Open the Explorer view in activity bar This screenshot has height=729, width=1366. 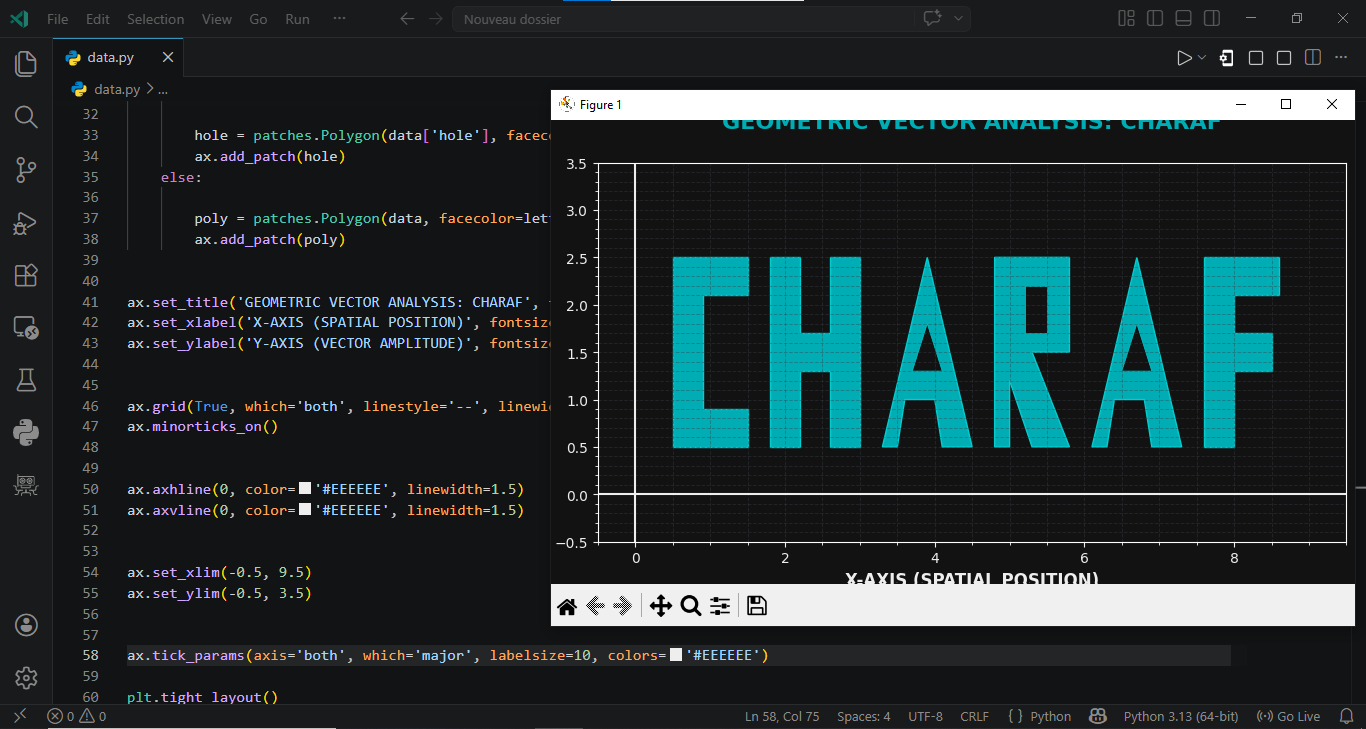pos(26,64)
